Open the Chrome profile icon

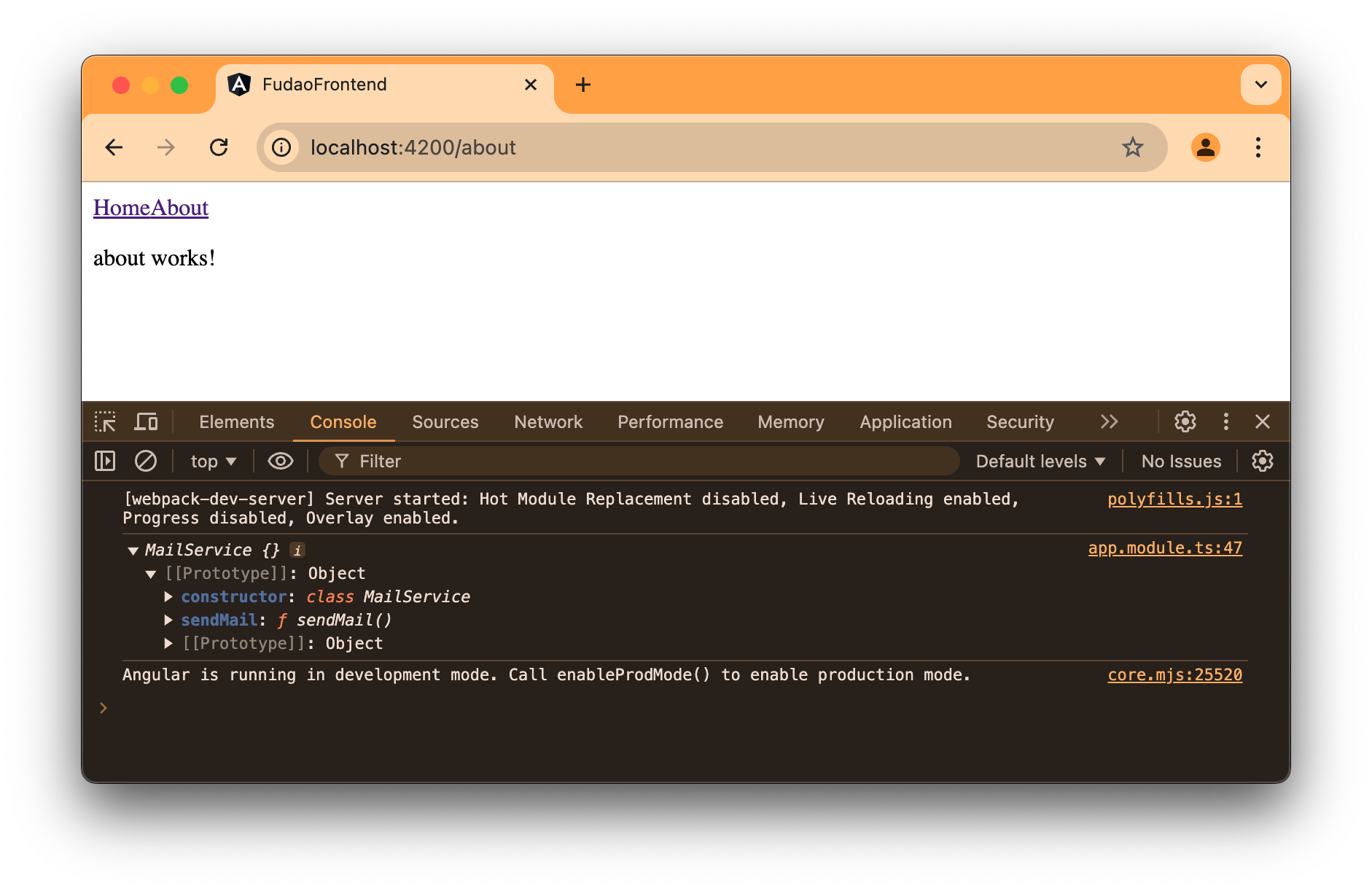click(1206, 147)
